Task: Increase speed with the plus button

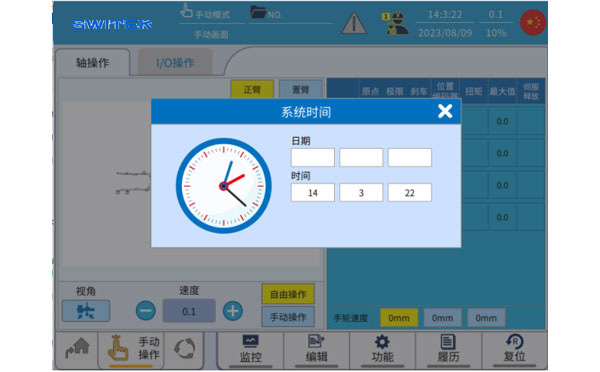Action: 233,310
